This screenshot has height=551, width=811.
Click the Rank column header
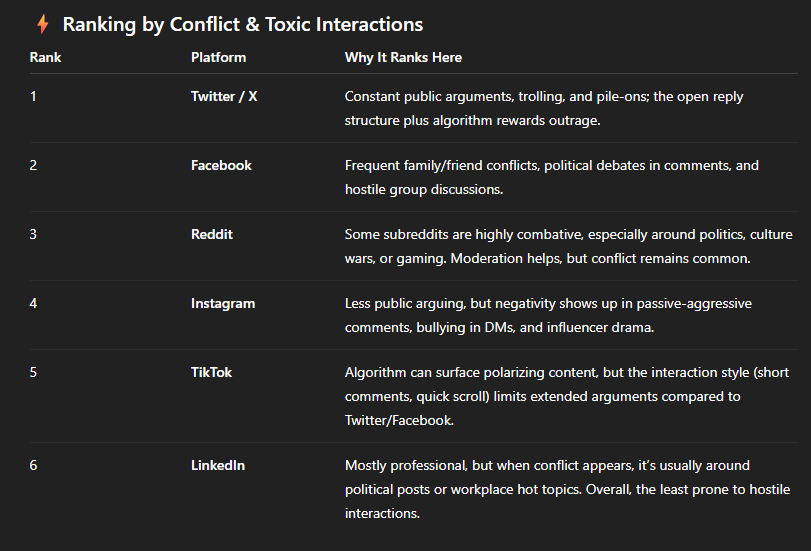coord(45,57)
